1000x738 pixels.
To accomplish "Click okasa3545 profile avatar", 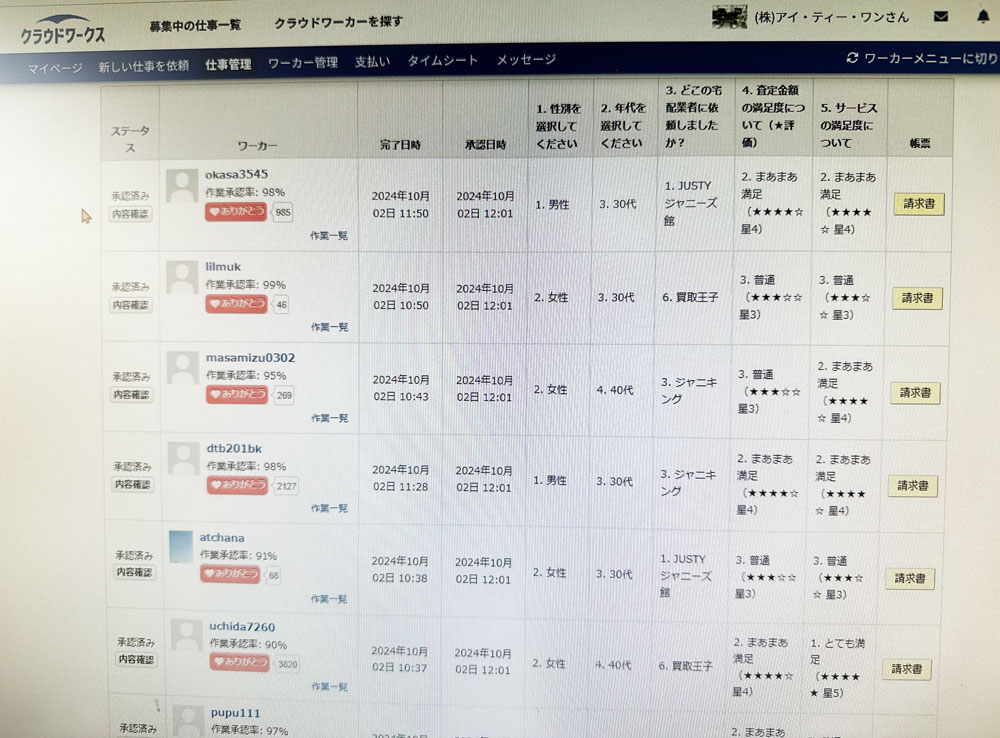I will tap(182, 186).
